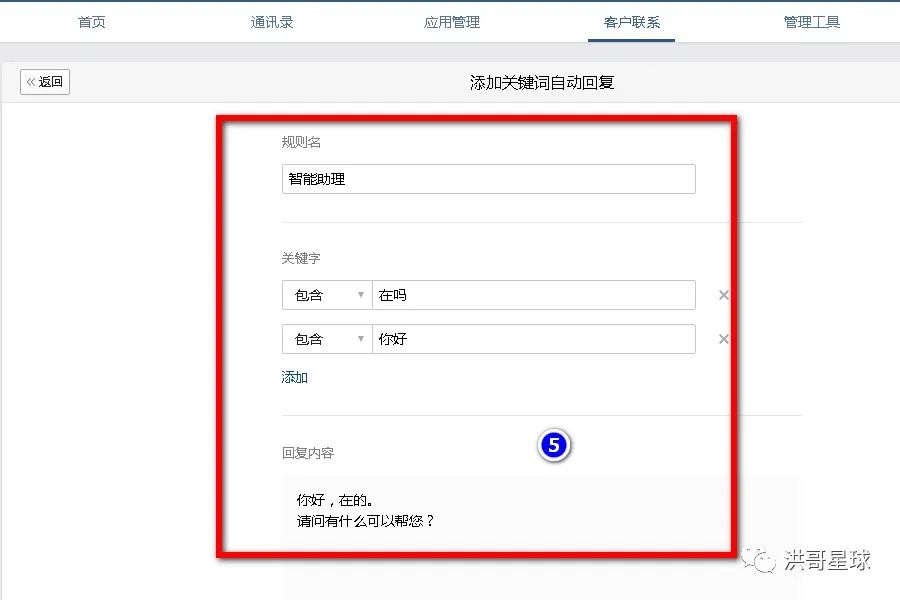Screen dimensions: 900x600
Task: Open the 应用管理 tab
Action: [x=452, y=22]
